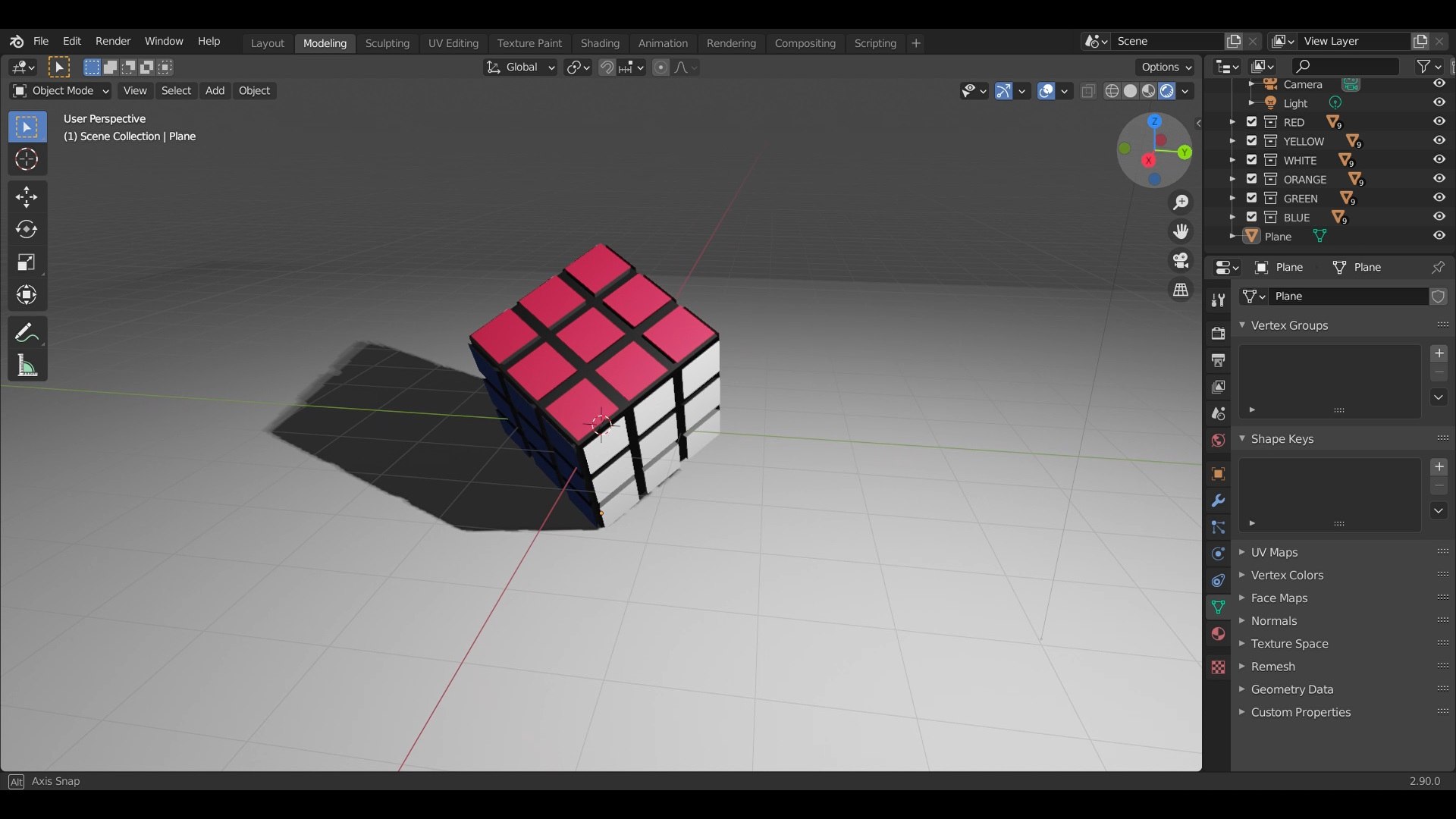Image resolution: width=1456 pixels, height=819 pixels.
Task: Hide the Light object in viewport
Action: pos(1439,102)
